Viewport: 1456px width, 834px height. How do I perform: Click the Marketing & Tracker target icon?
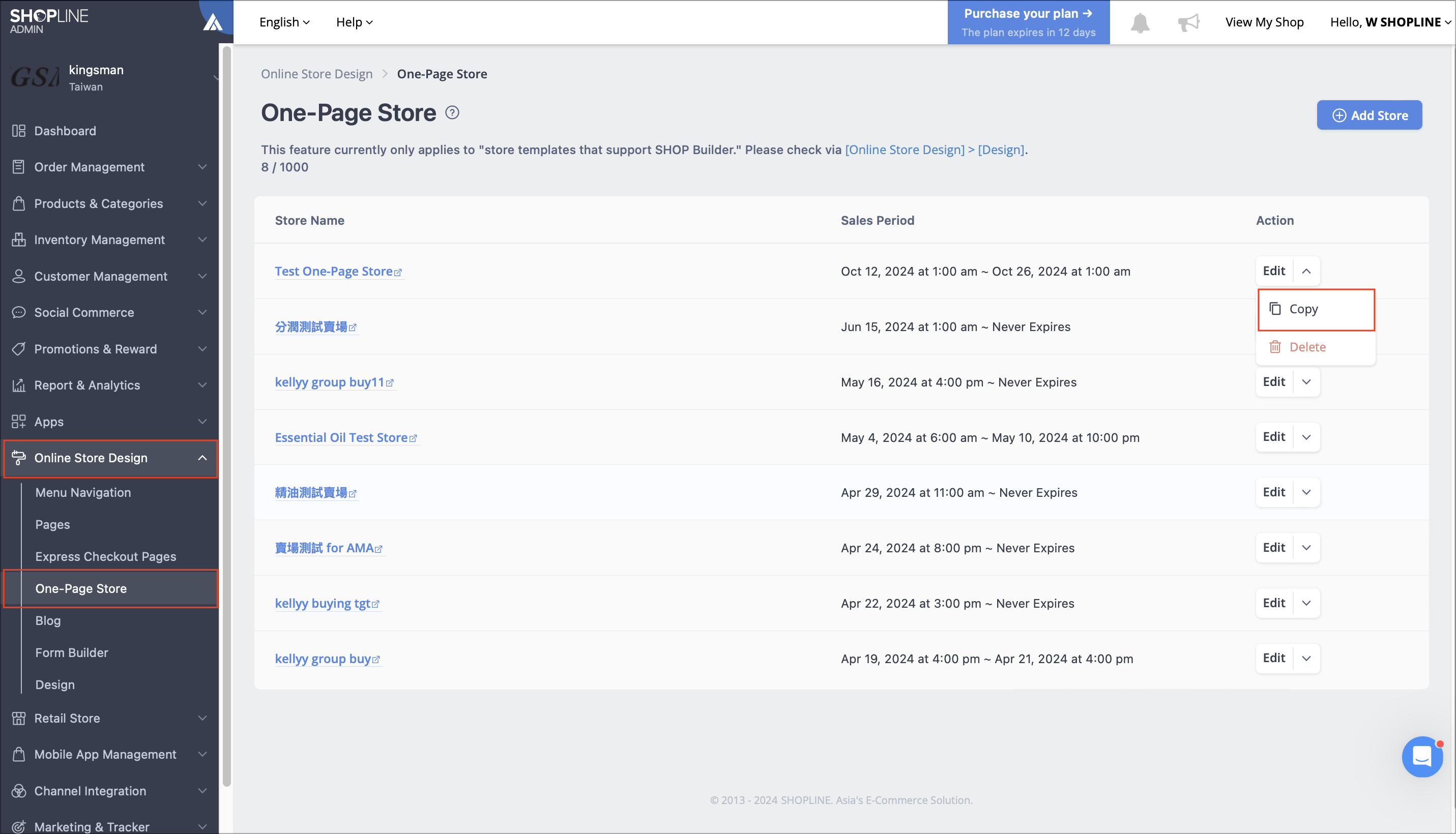[18, 826]
